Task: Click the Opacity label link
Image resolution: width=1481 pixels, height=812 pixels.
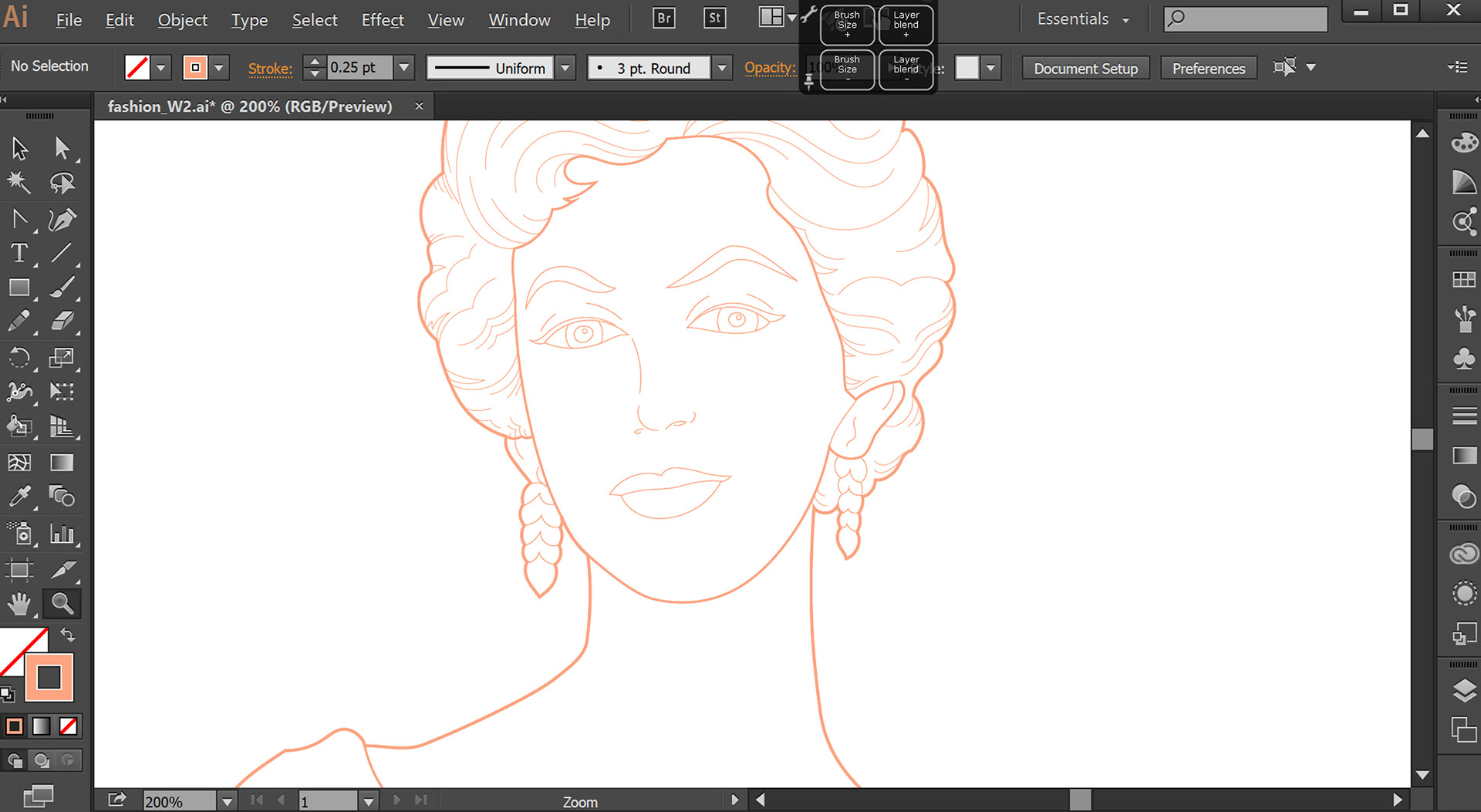Action: [770, 68]
